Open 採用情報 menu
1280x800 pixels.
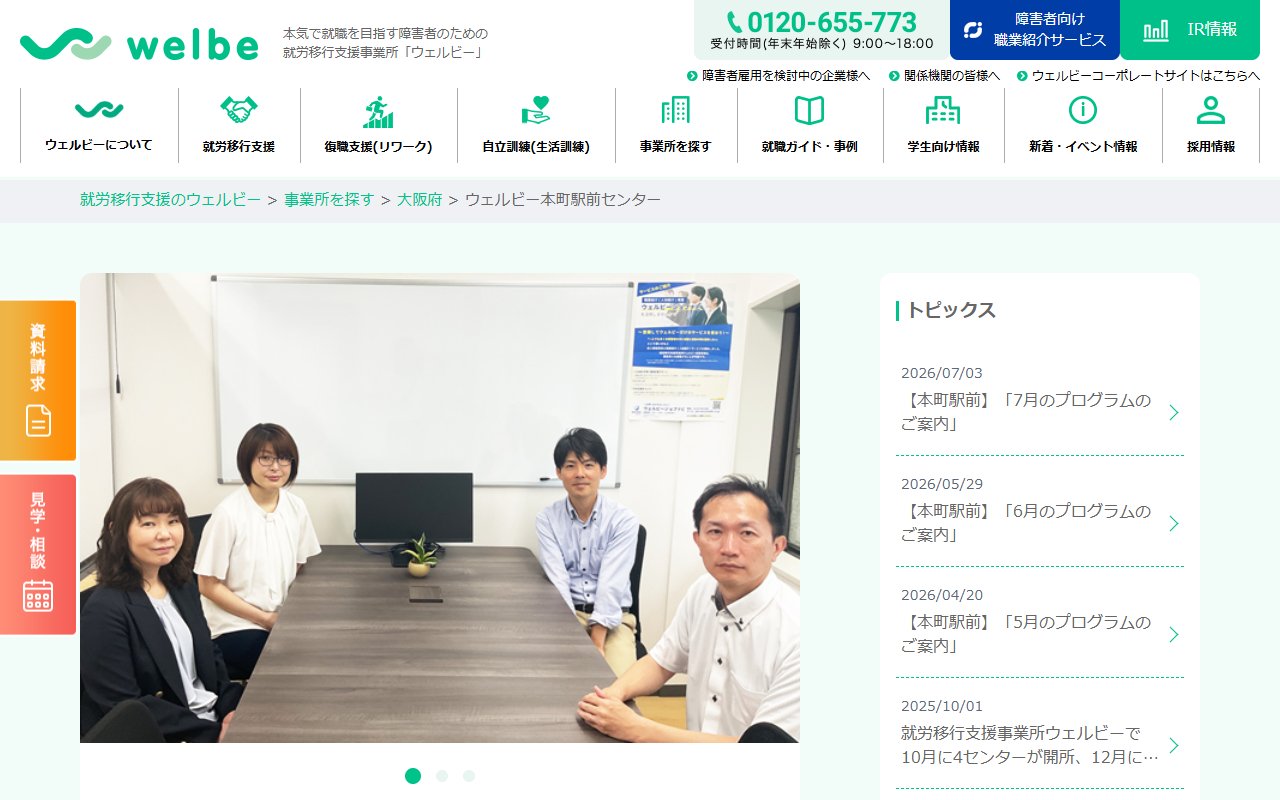coord(1211,125)
